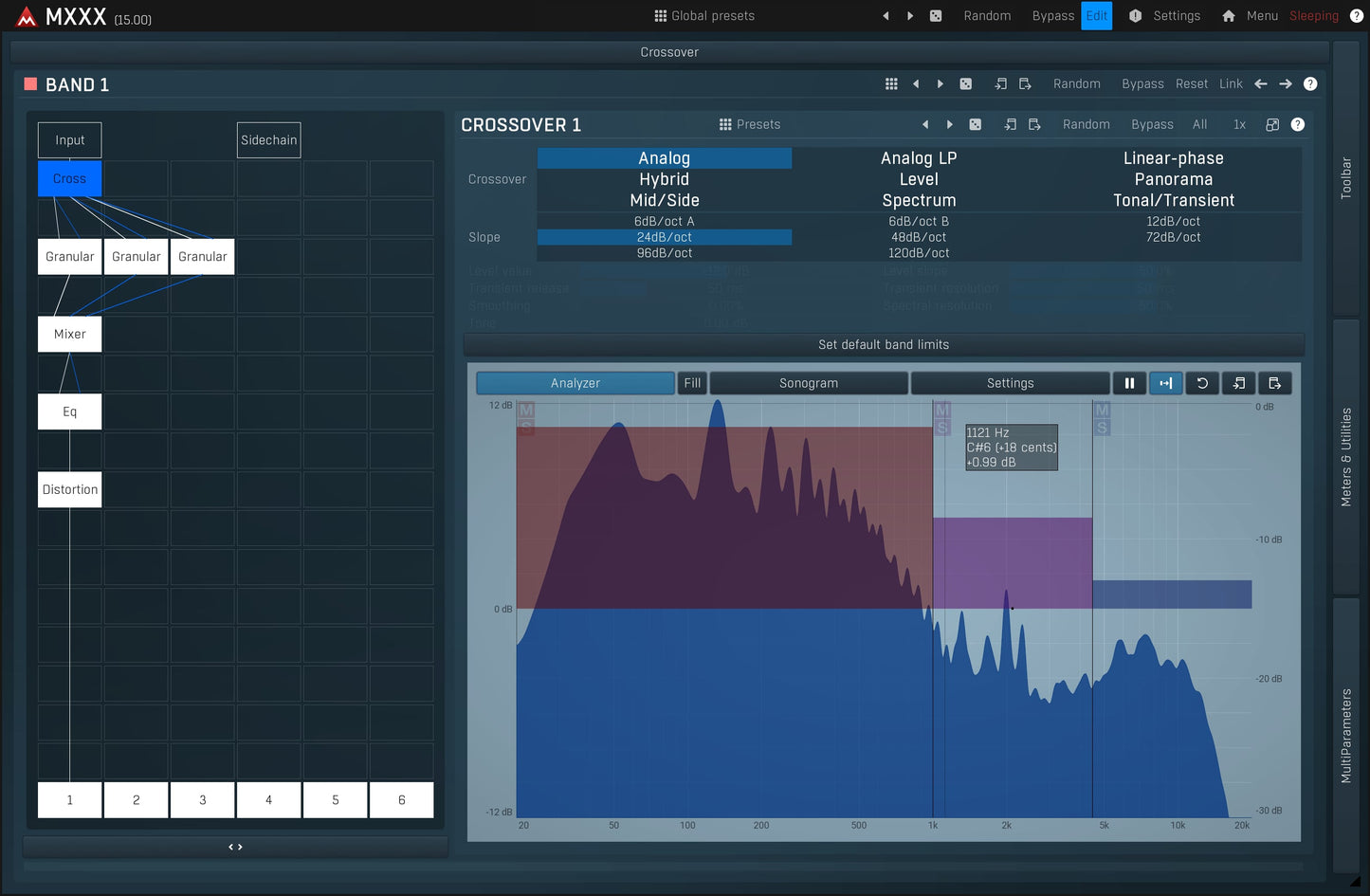Screen dimensions: 1370x896
Task: Open the Menu in top bar
Action: pos(1261,16)
